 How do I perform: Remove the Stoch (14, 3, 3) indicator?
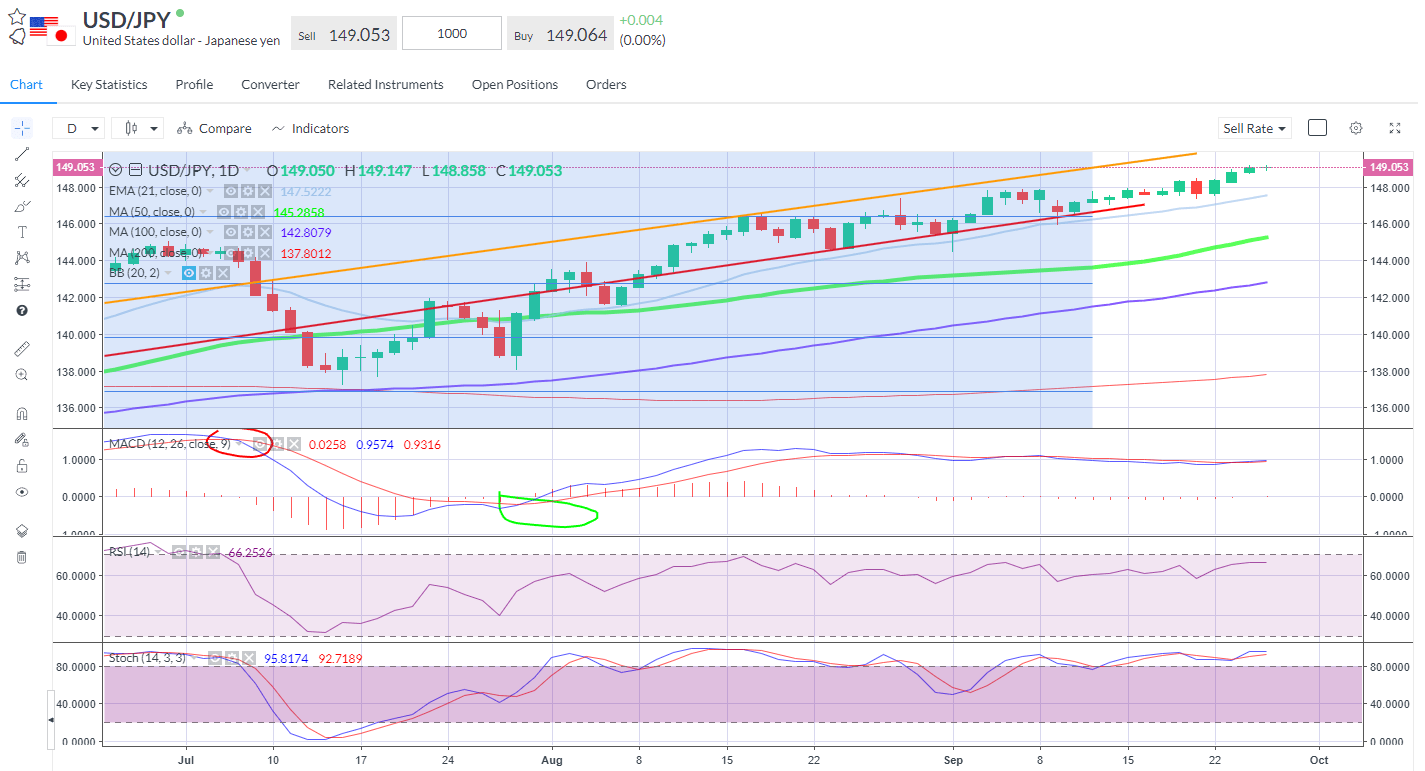[249, 658]
